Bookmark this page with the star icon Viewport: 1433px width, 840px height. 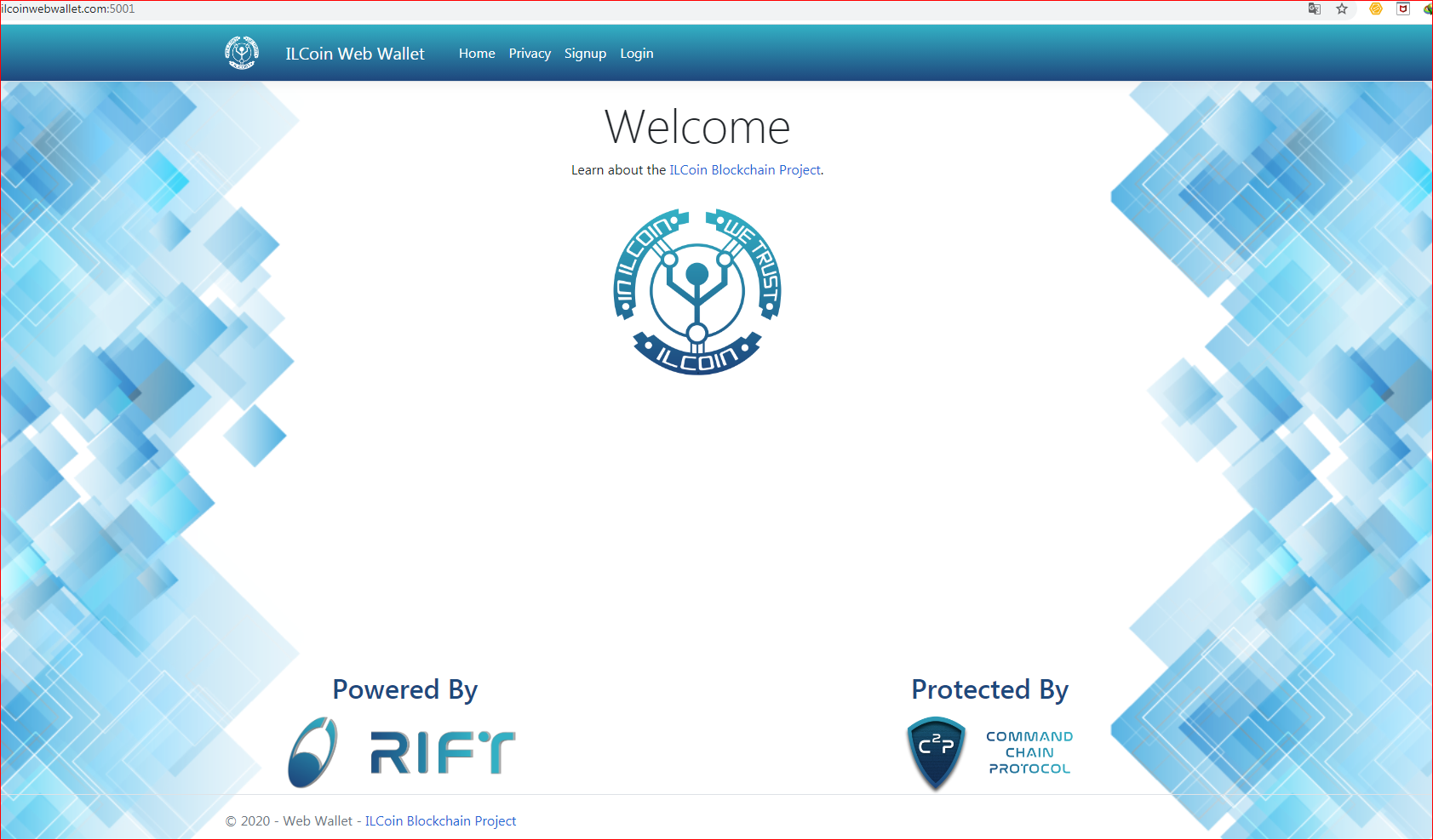point(1342,9)
